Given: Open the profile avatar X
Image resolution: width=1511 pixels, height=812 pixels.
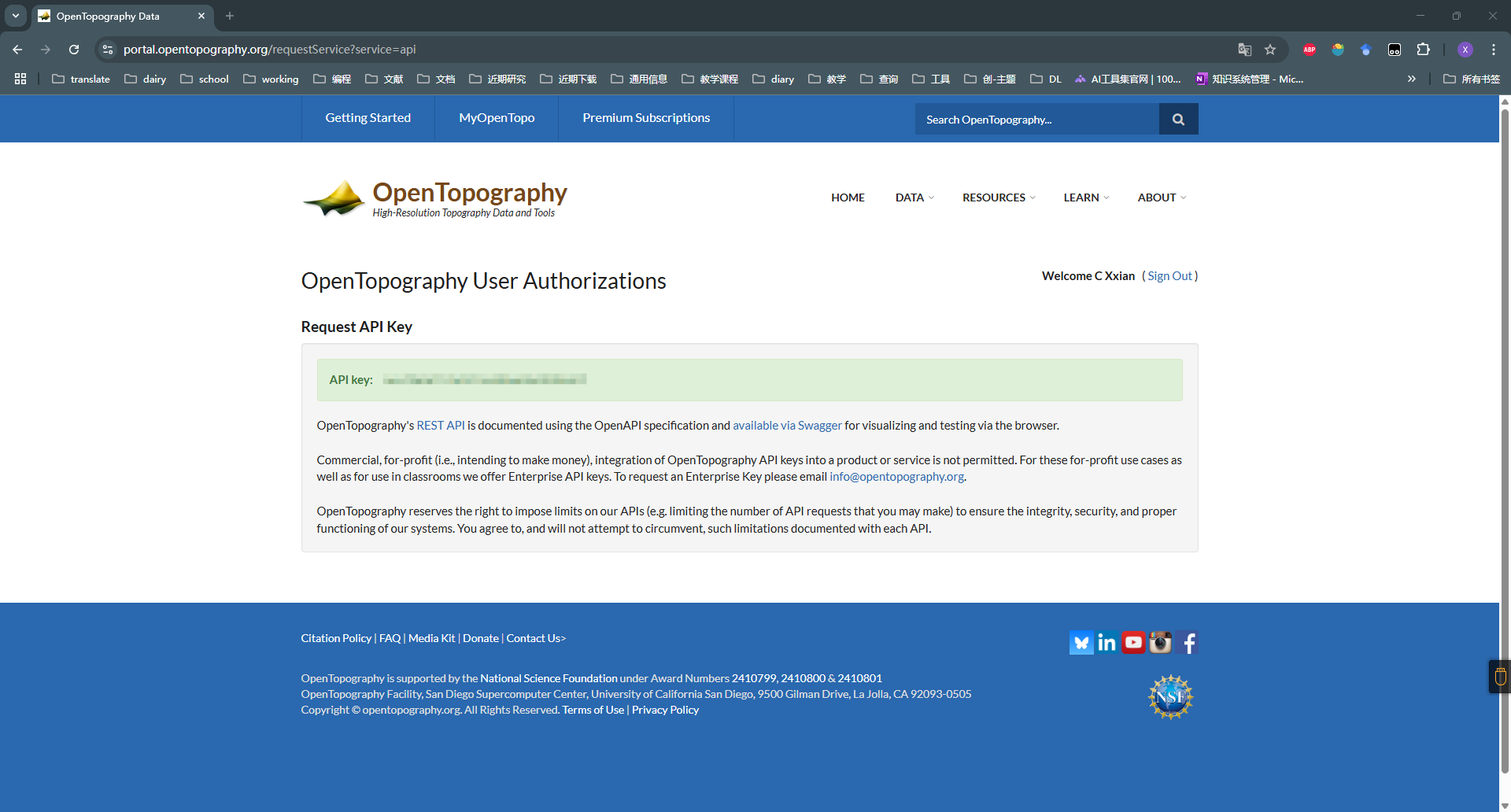Looking at the screenshot, I should click(1465, 50).
